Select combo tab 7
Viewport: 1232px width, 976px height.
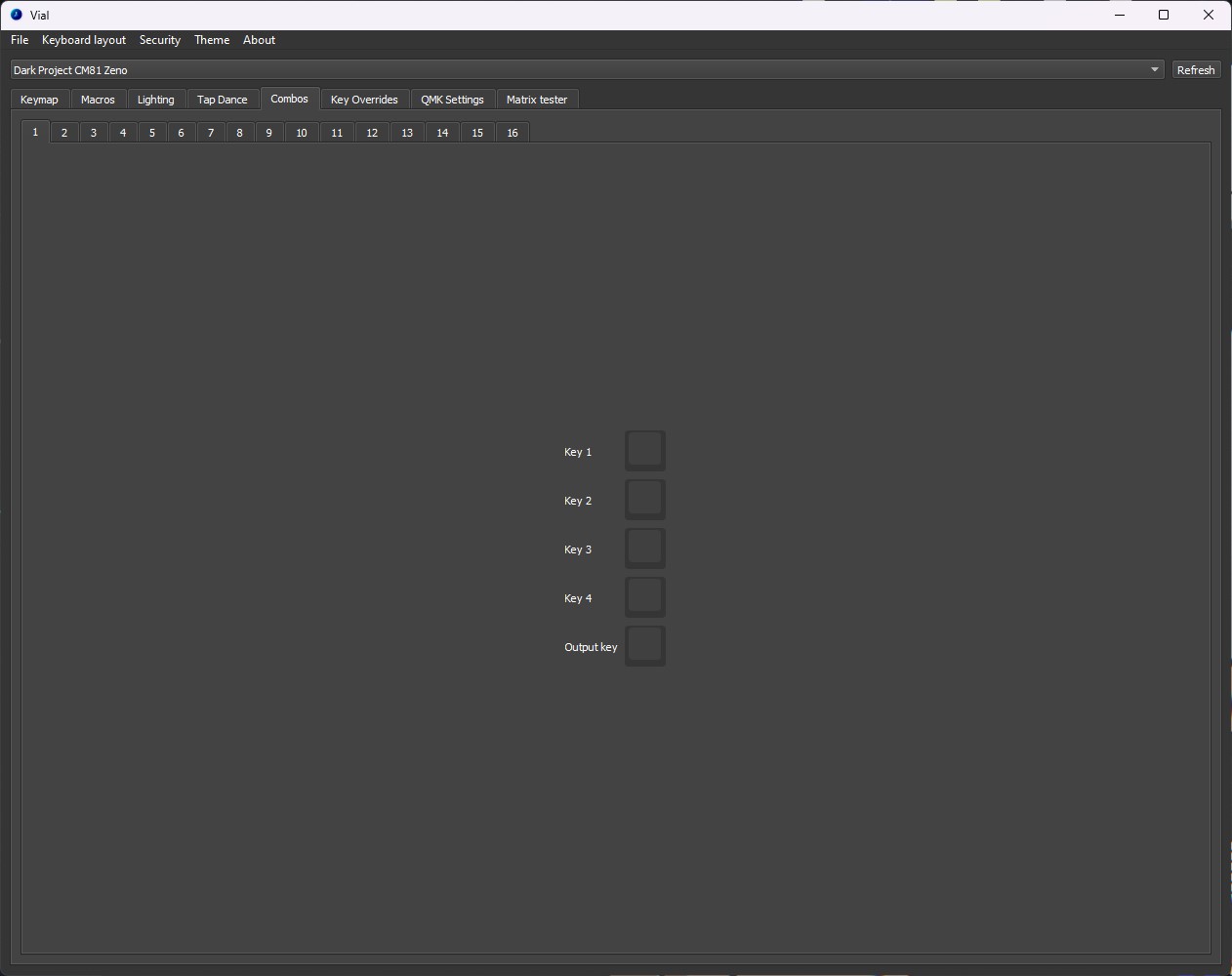click(x=211, y=133)
